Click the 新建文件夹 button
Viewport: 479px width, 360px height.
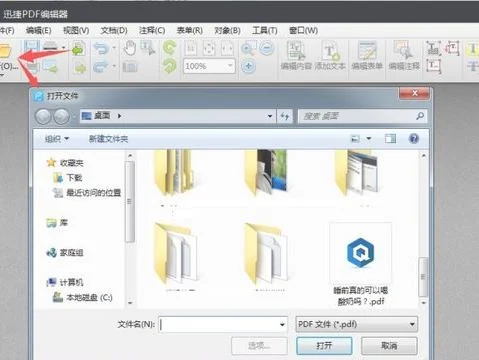pos(108,139)
